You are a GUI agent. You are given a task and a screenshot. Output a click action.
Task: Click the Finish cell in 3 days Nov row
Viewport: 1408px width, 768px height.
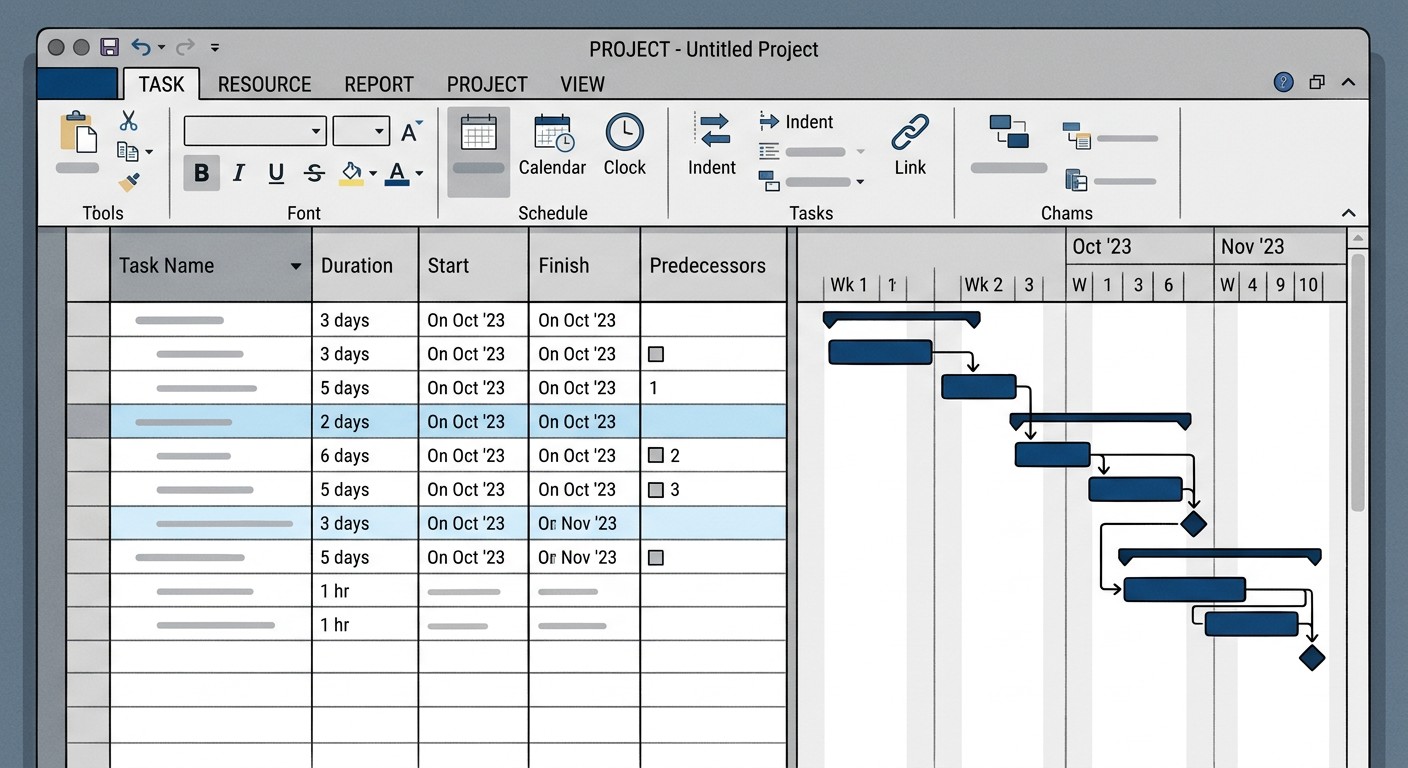pyautogui.click(x=584, y=523)
